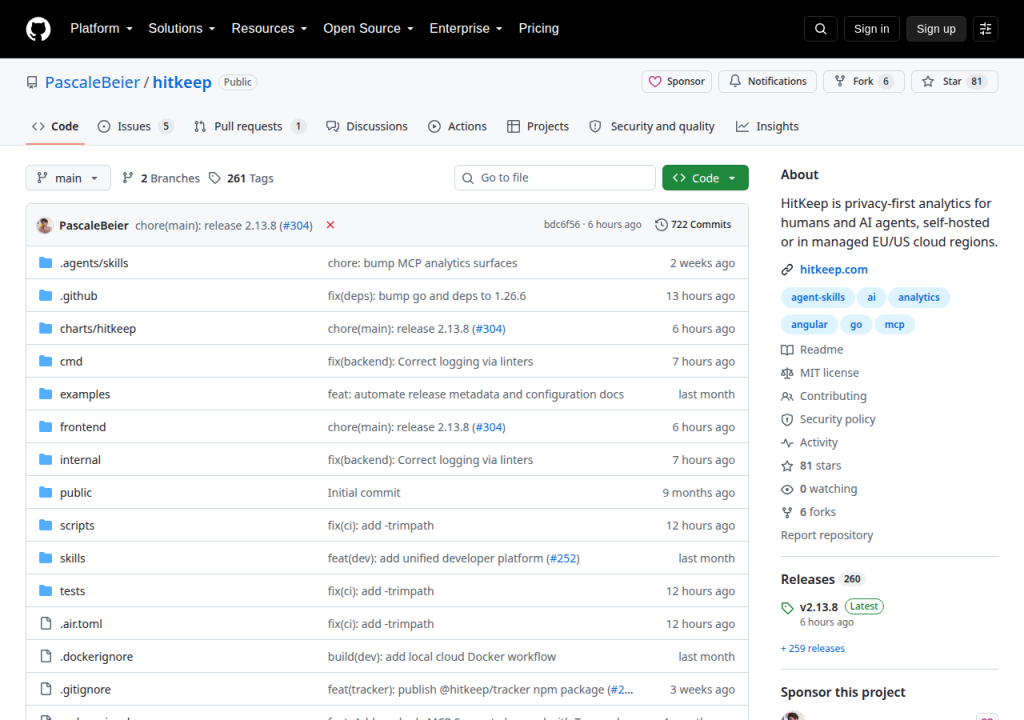The image size is (1024, 720).
Task: Open the hitkeep.com website link
Action: pyautogui.click(x=834, y=270)
